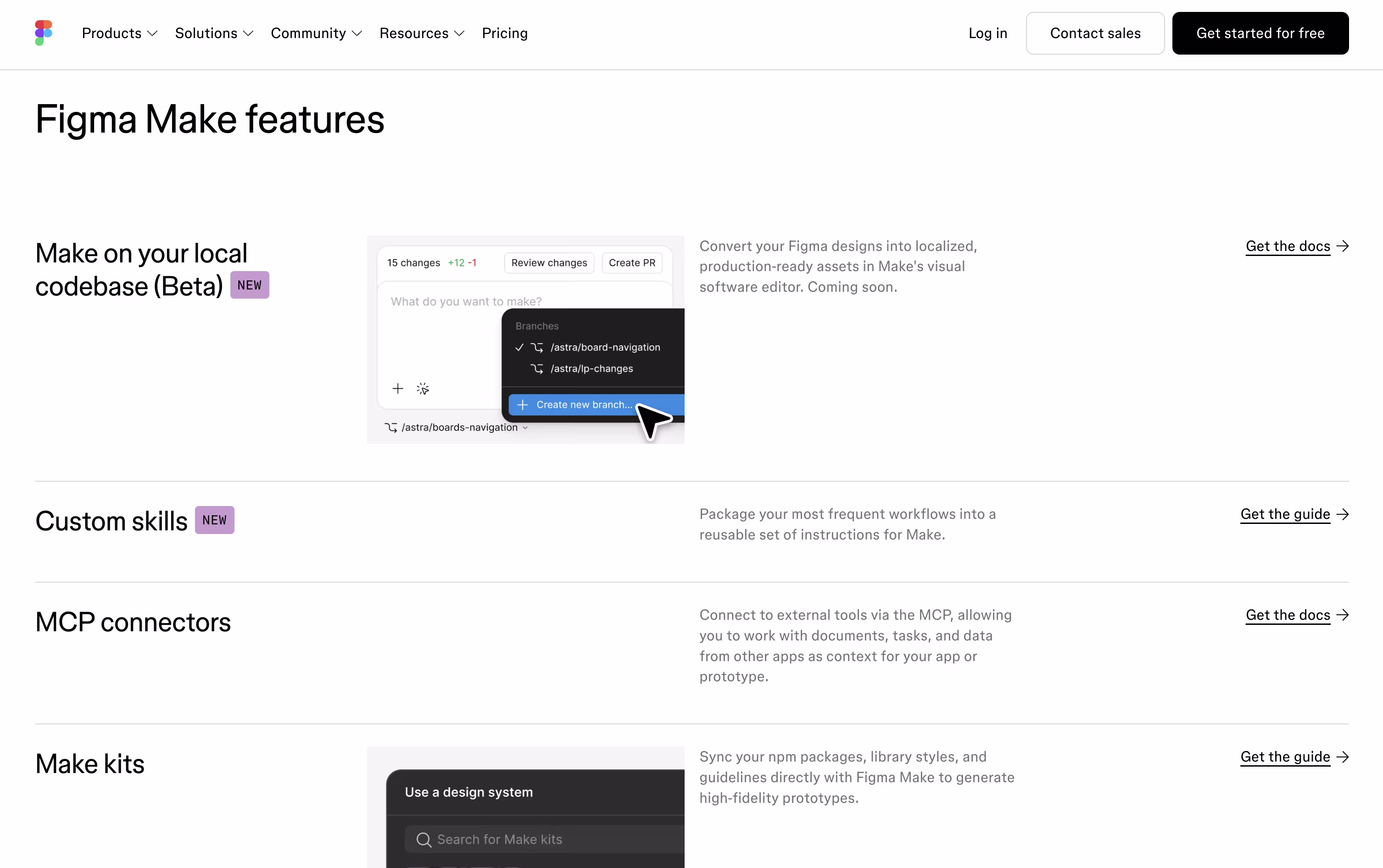Open the Products dropdown menu
Image resolution: width=1383 pixels, height=868 pixels.
point(119,33)
